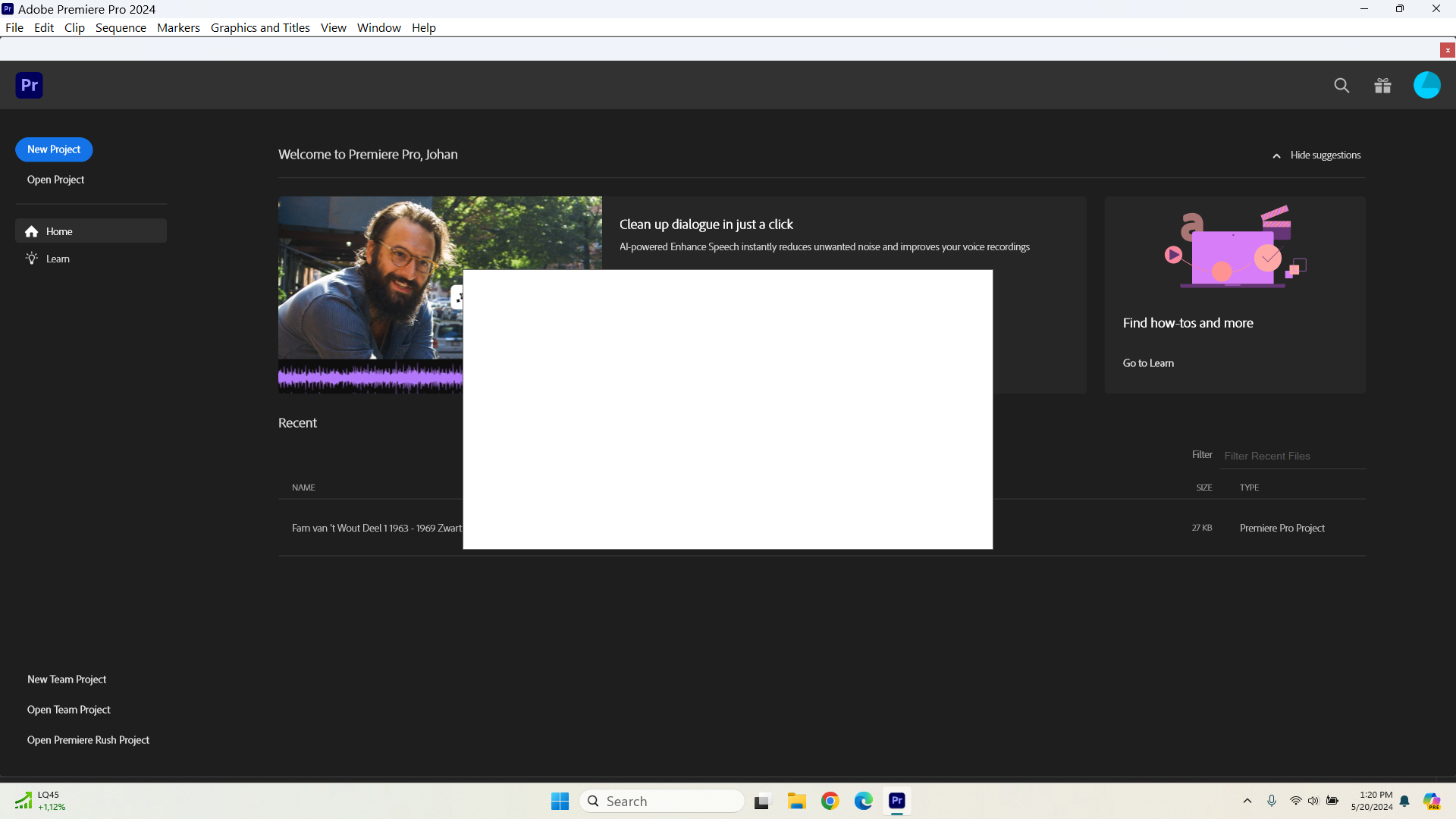Click the Premiere Pro taskbar icon
The image size is (1456, 819).
[897, 801]
